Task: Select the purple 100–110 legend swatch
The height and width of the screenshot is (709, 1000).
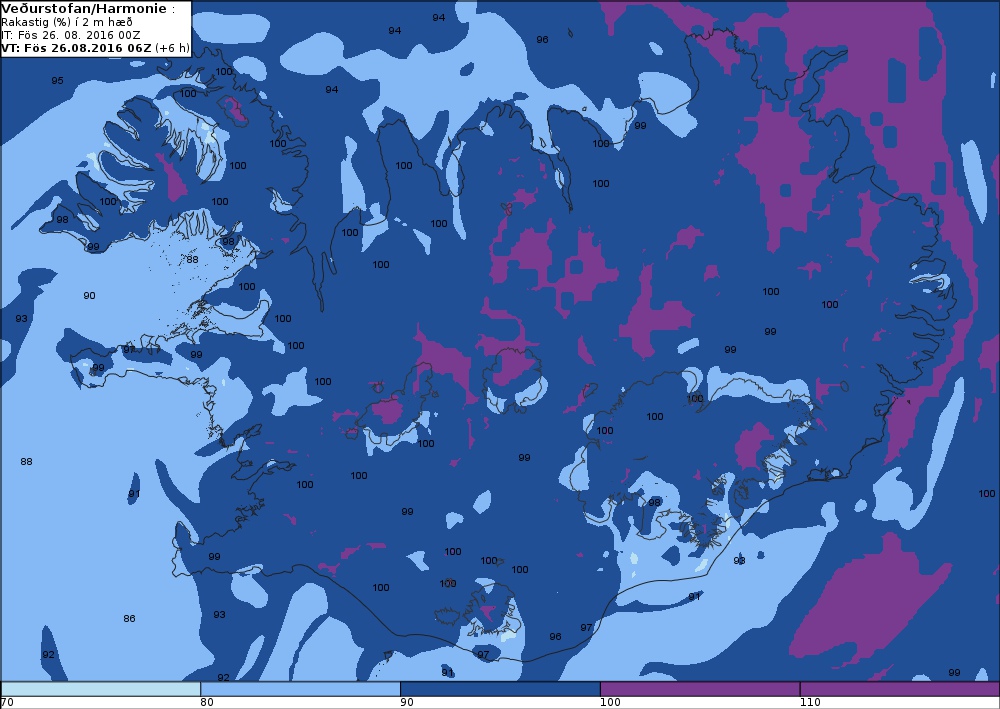Action: 700,689
